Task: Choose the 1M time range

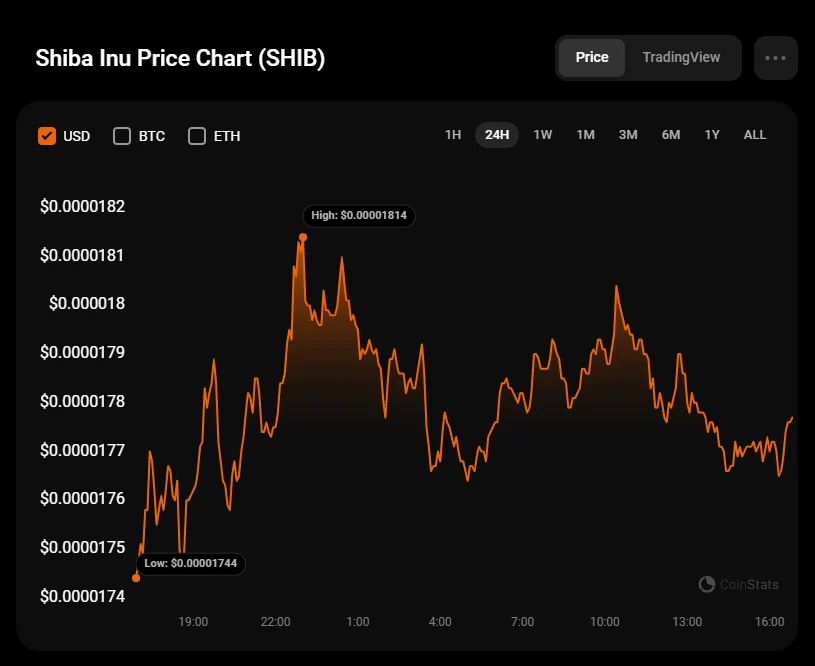Action: coord(586,135)
